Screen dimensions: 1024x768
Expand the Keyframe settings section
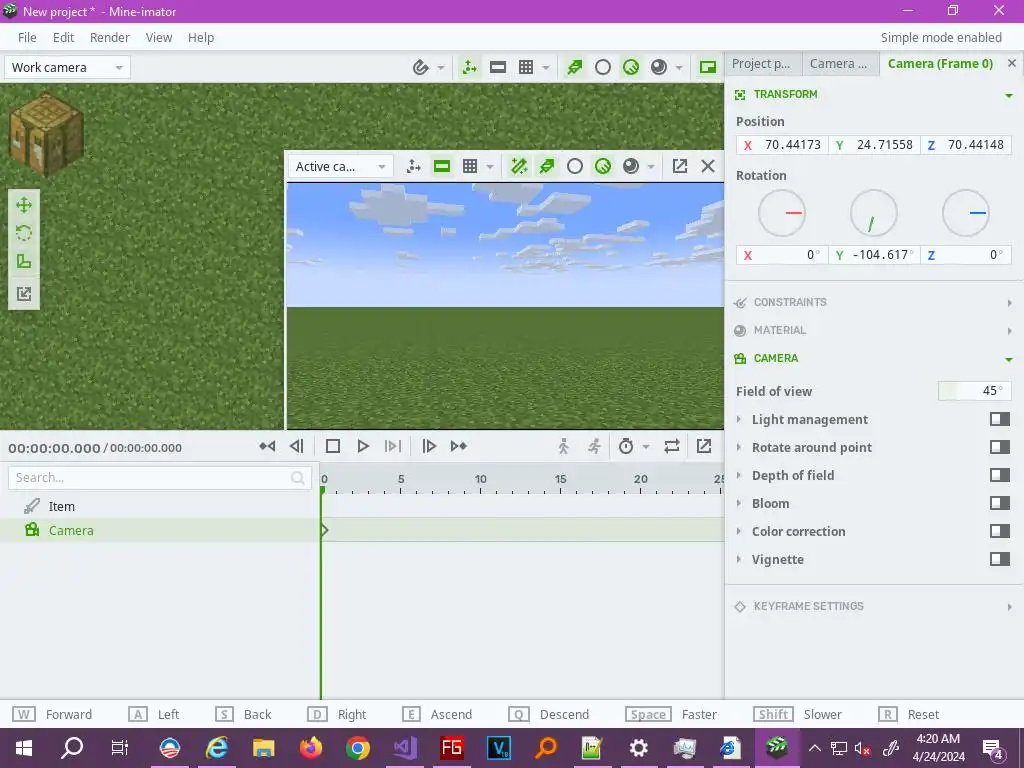pos(1009,607)
